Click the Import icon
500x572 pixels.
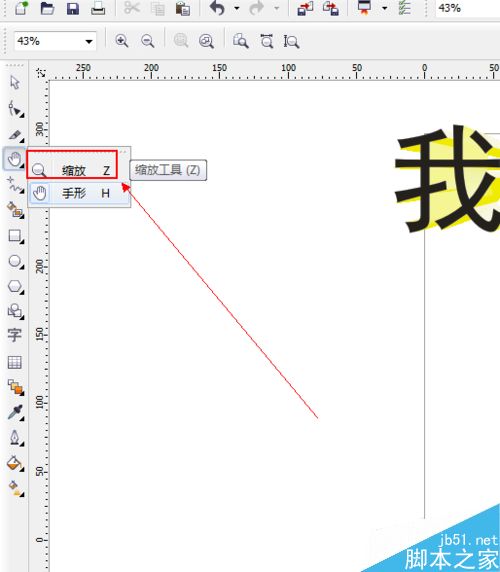[305, 8]
